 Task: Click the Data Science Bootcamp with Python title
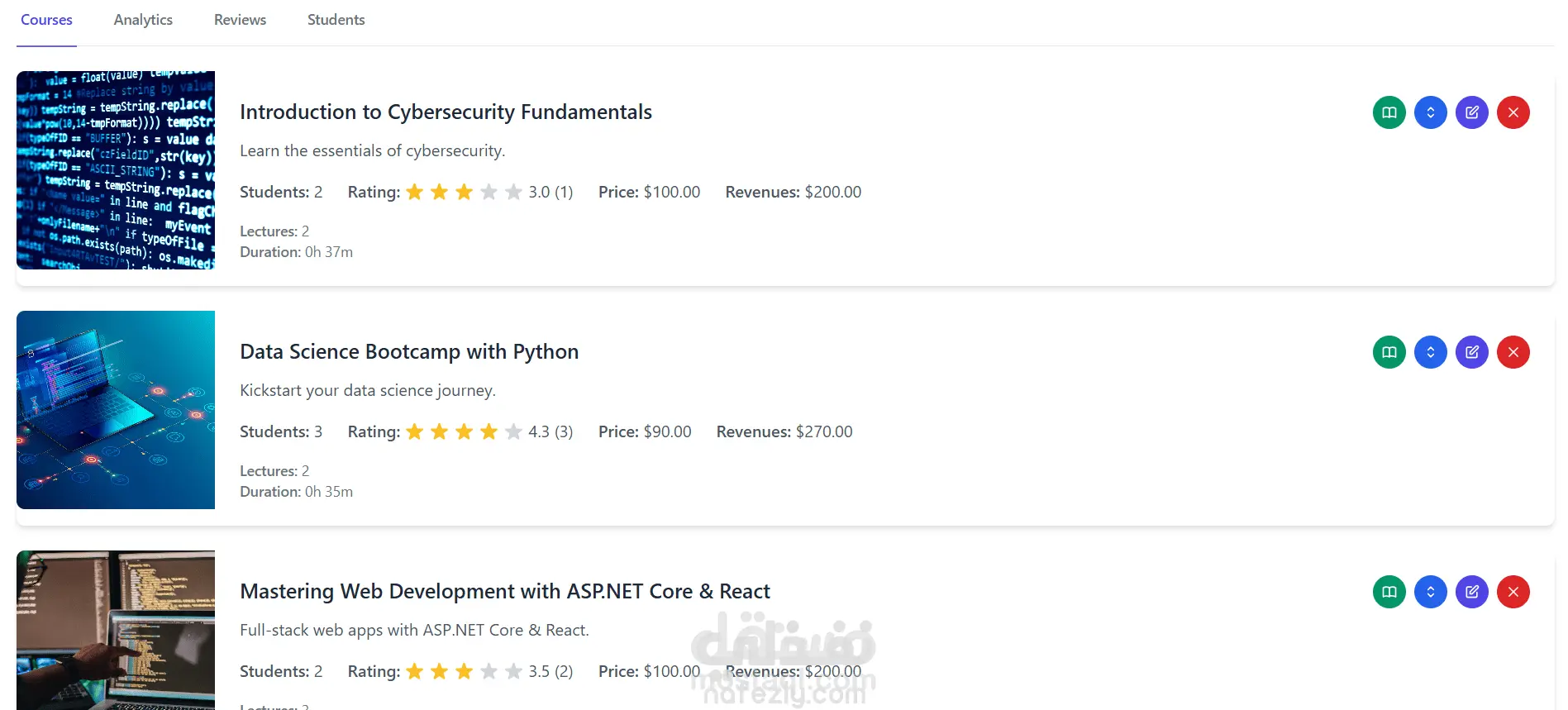pyautogui.click(x=409, y=351)
